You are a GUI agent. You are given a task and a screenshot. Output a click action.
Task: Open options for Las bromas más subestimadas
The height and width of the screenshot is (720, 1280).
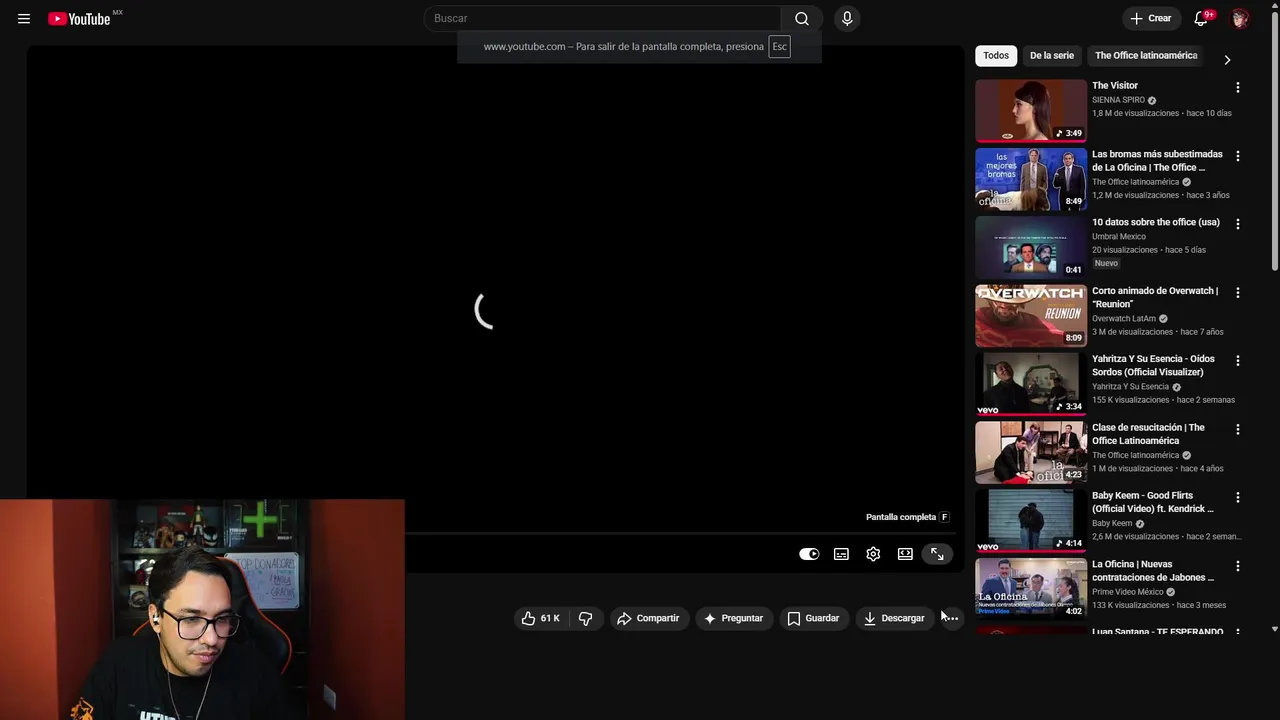click(1238, 156)
